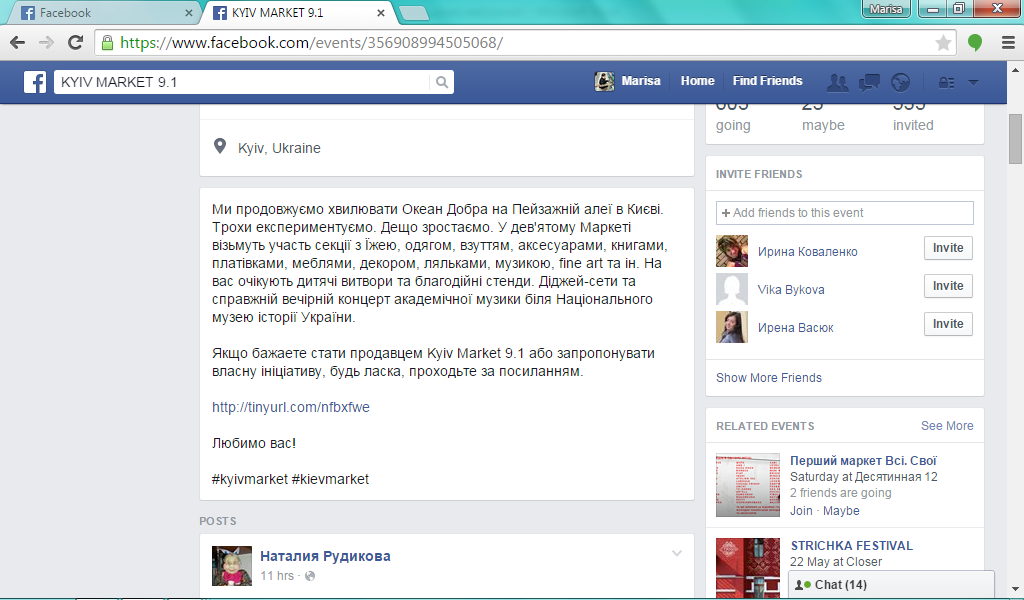The image size is (1024, 600).
Task: Click the scrollbar up arrow
Action: tap(1016, 69)
